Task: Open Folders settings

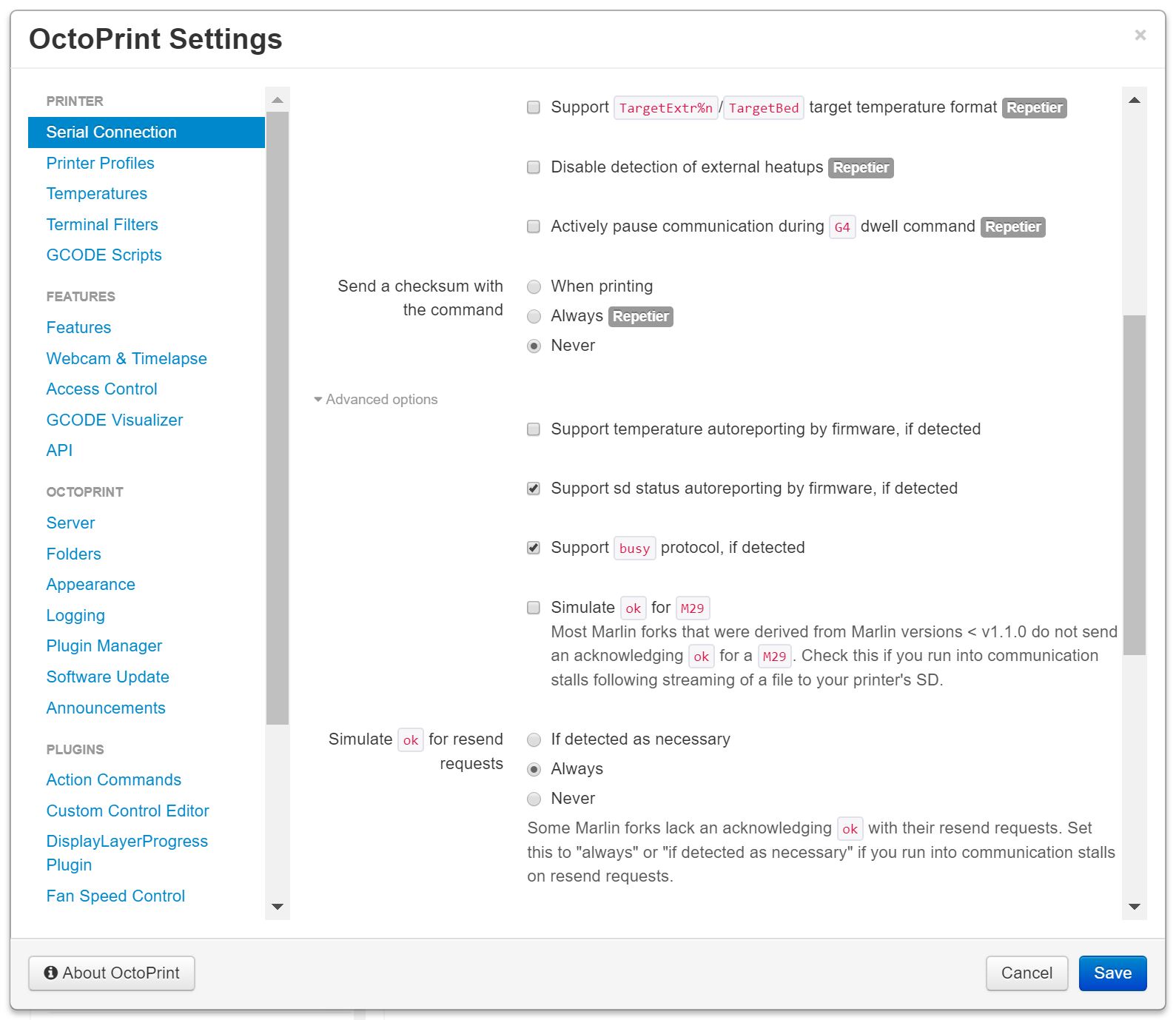Action: click(73, 554)
